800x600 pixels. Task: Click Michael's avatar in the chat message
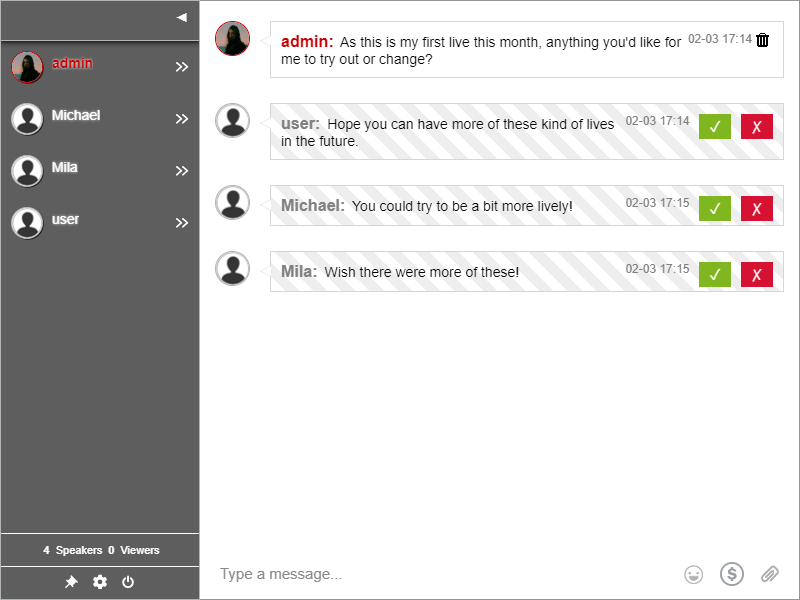point(233,203)
